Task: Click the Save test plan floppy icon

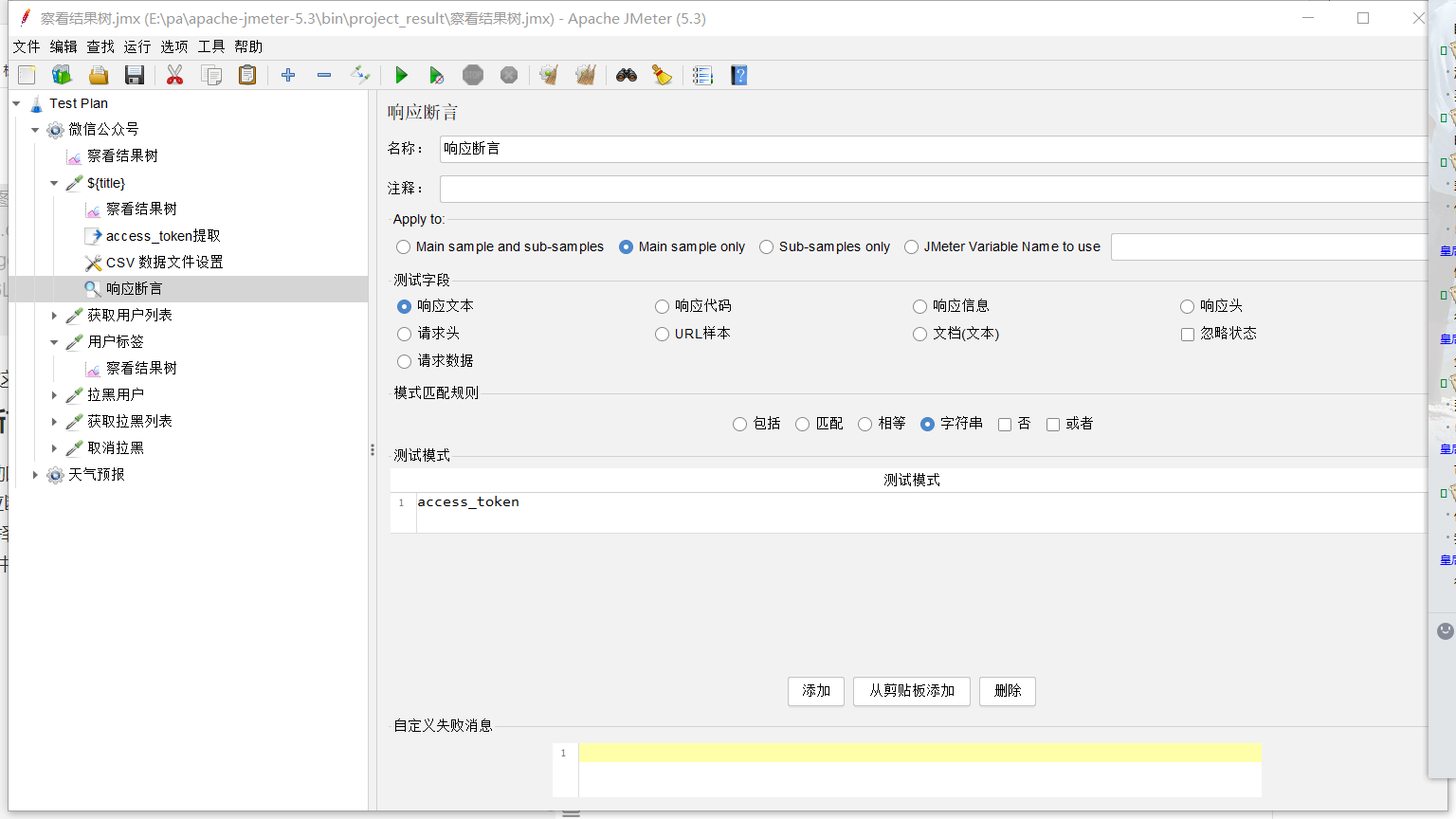Action: 135,76
